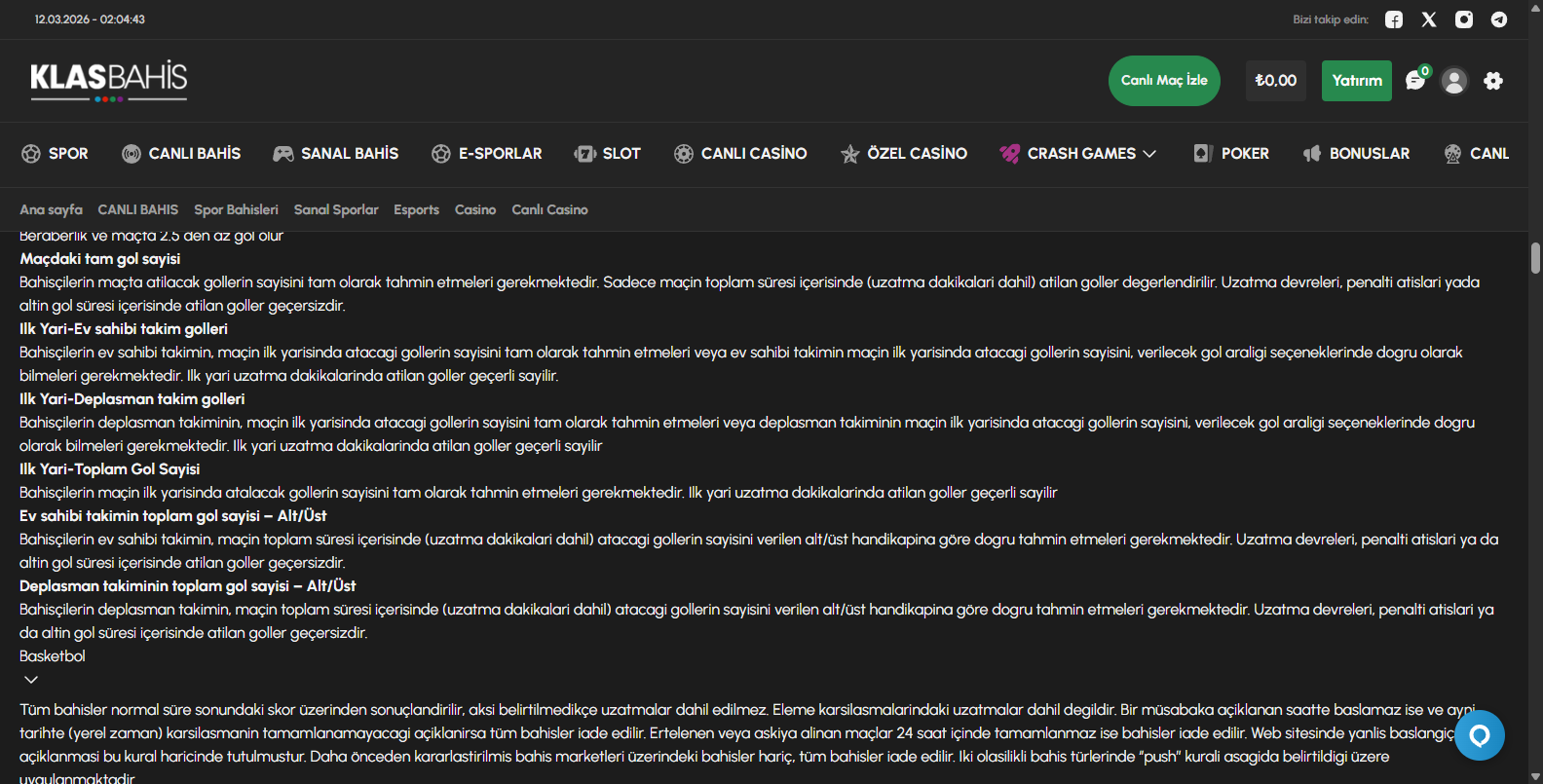The height and width of the screenshot is (784, 1543).
Task: Expand the CRASH GAMES dropdown arrow
Action: click(x=1149, y=154)
